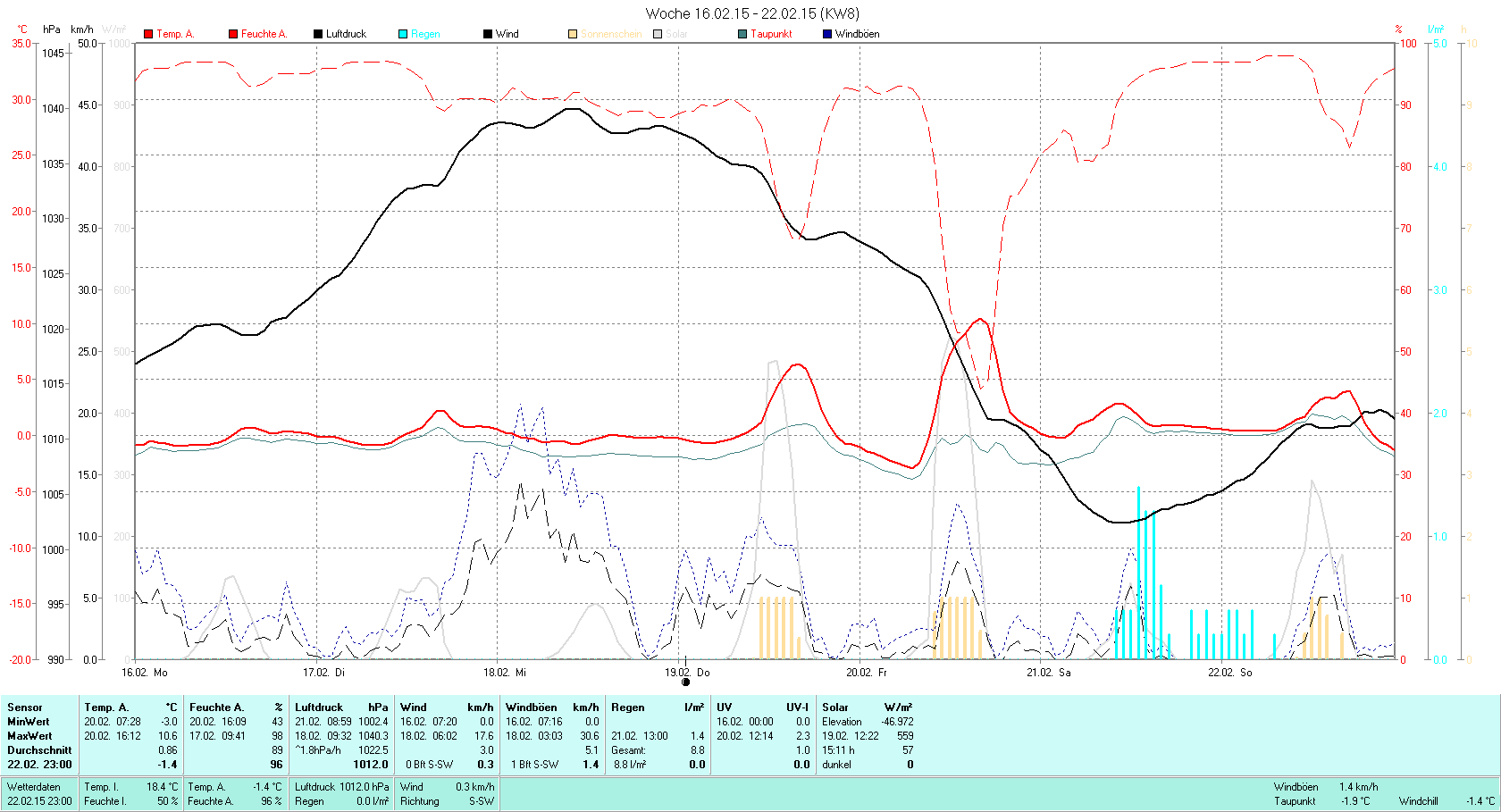1501x812 pixels.
Task: Click the cyan Regen legend swatch
Action: tap(403, 34)
